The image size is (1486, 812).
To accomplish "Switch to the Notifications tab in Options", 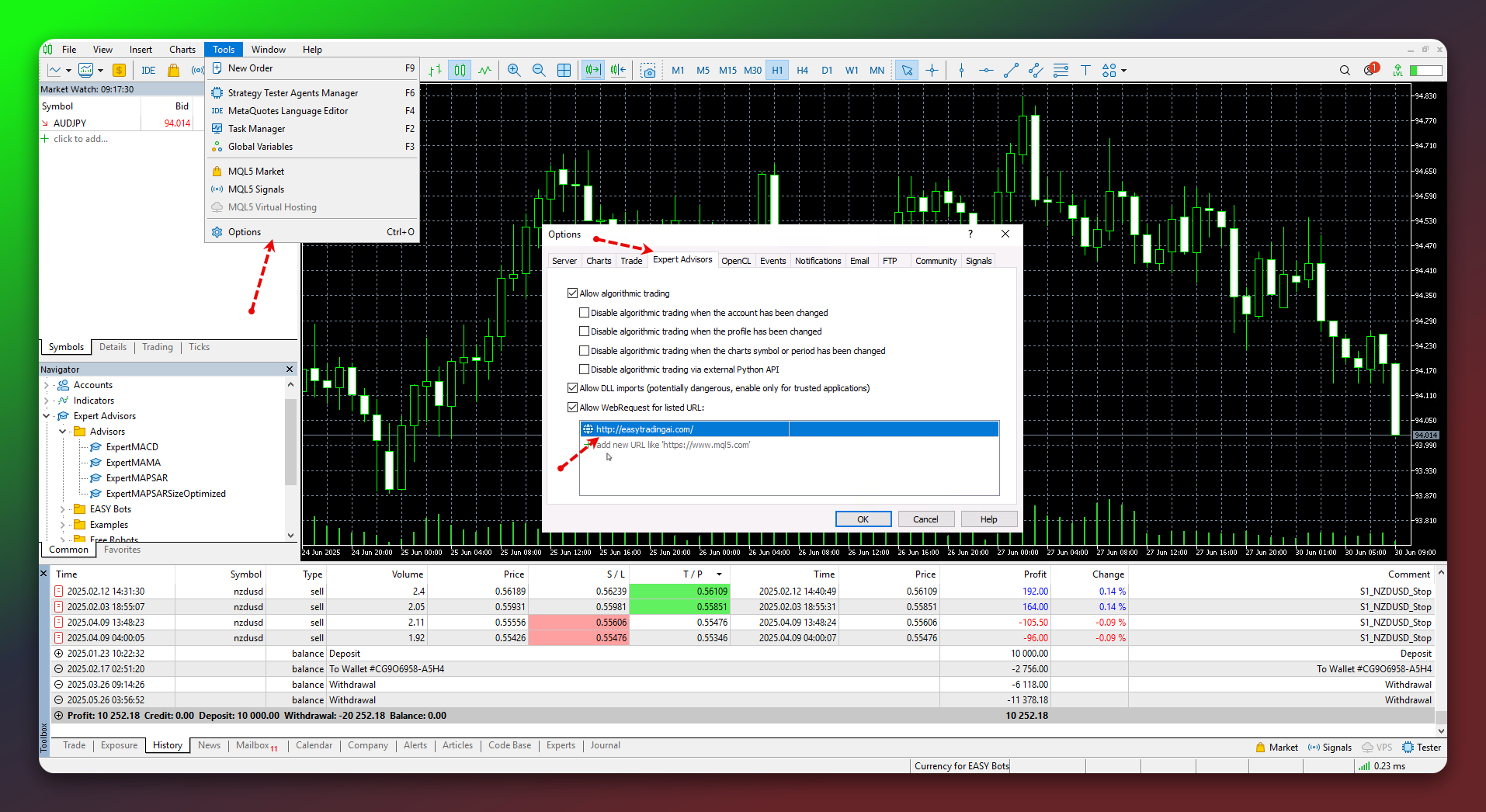I will tap(818, 261).
